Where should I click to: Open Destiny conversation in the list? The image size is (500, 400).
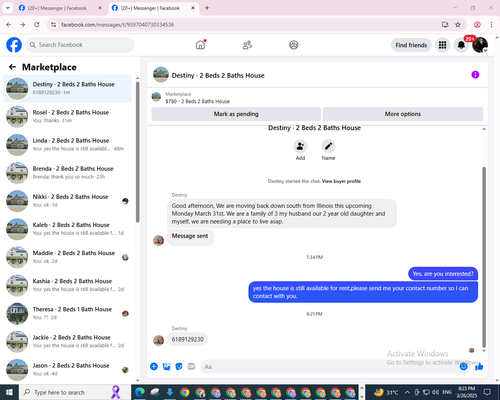(67, 89)
